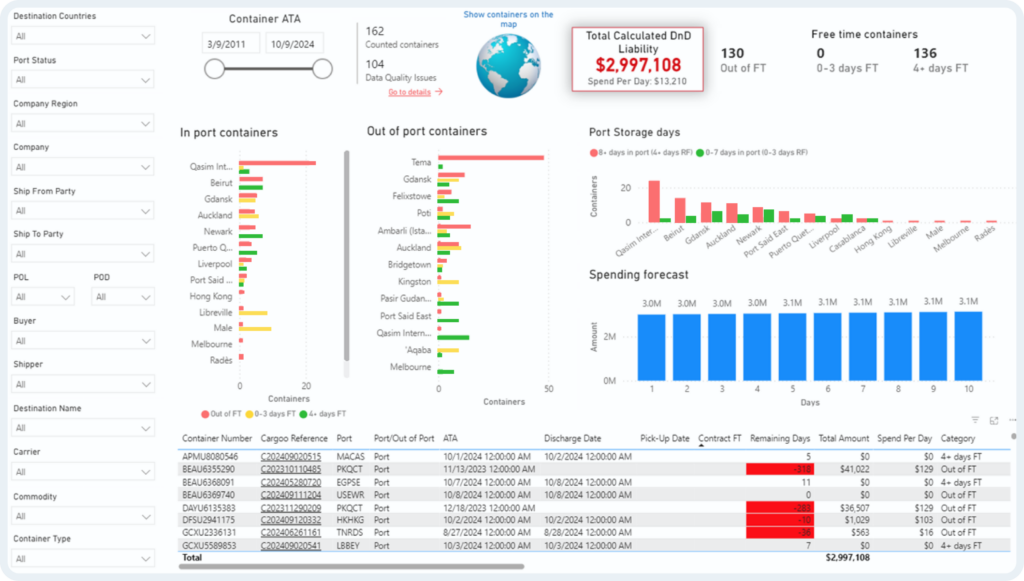Sort by Container Number column header
The width and height of the screenshot is (1024, 581).
click(x=217, y=439)
